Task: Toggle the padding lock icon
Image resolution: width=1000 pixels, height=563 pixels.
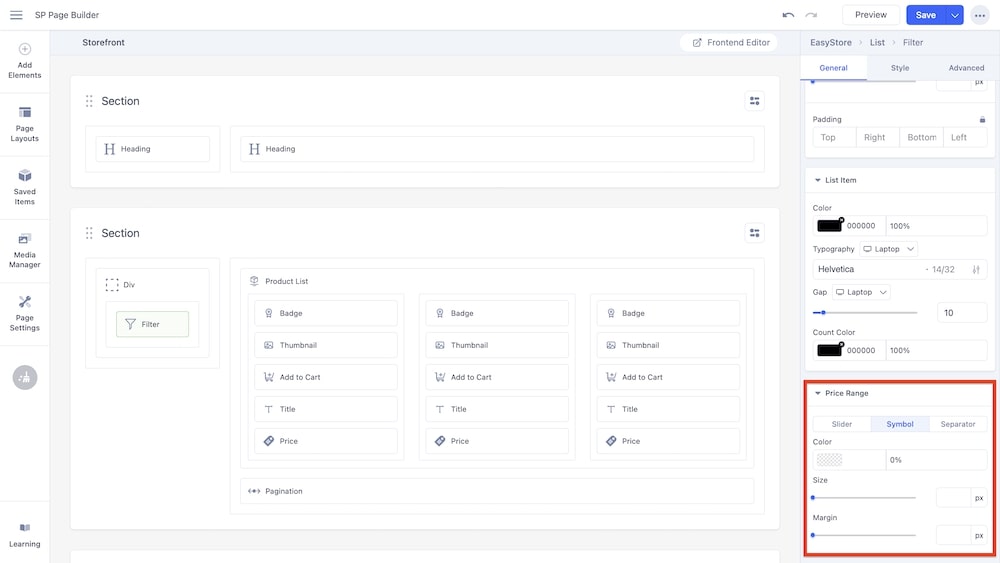Action: click(x=982, y=119)
